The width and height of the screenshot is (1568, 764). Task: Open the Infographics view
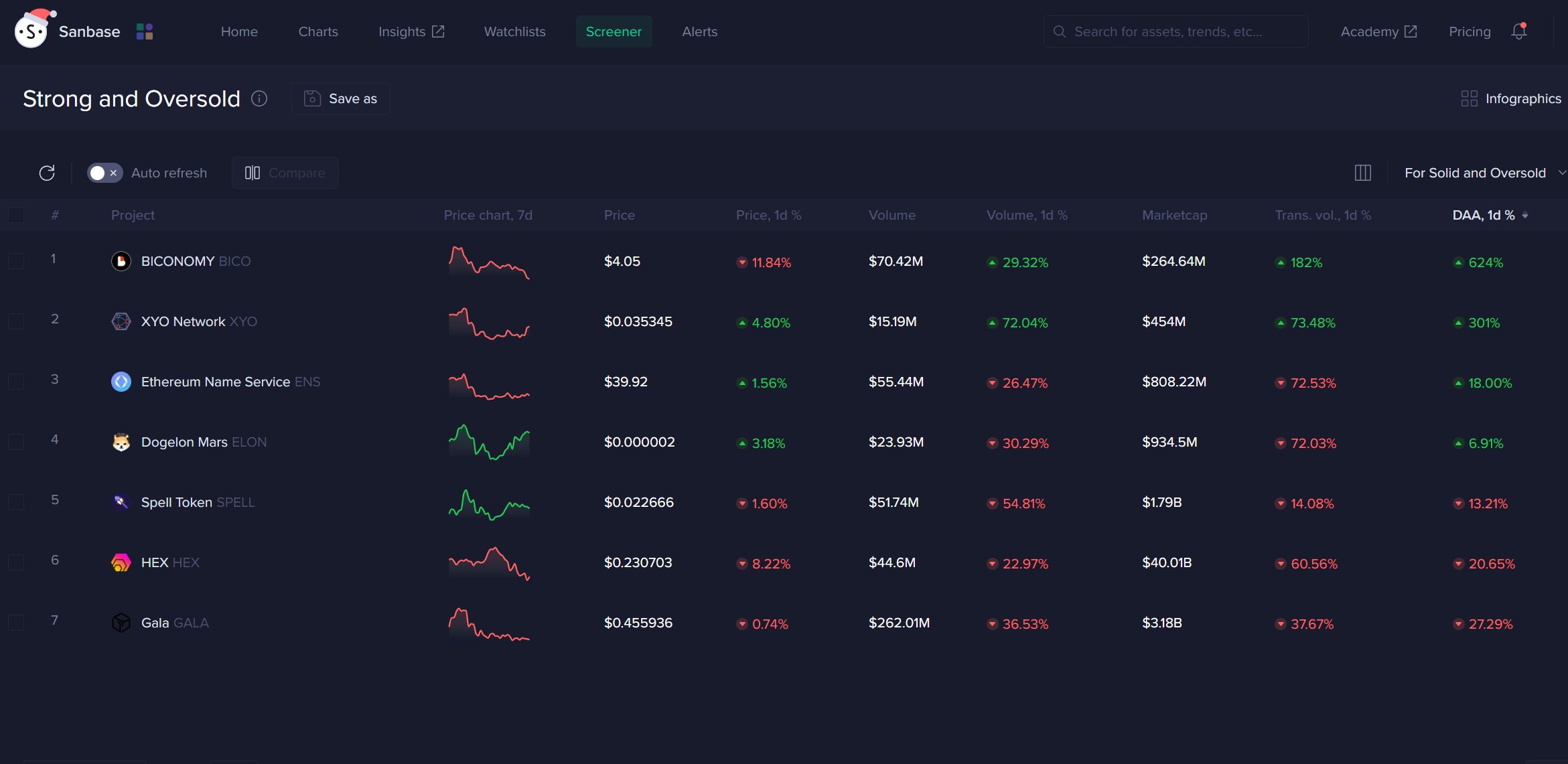coord(1511,98)
